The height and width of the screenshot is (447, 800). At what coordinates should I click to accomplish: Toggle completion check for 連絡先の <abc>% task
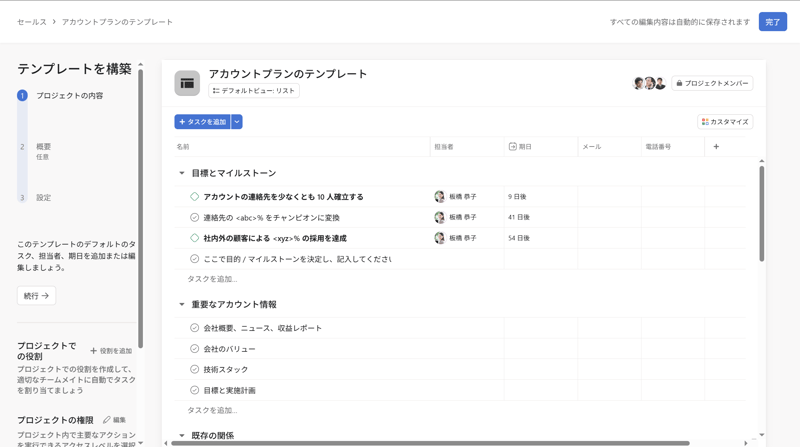tap(194, 217)
